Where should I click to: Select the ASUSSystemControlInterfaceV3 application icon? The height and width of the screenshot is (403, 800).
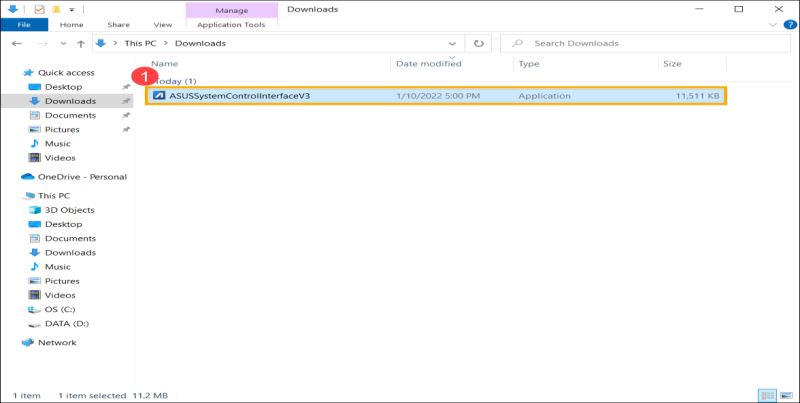click(159, 96)
